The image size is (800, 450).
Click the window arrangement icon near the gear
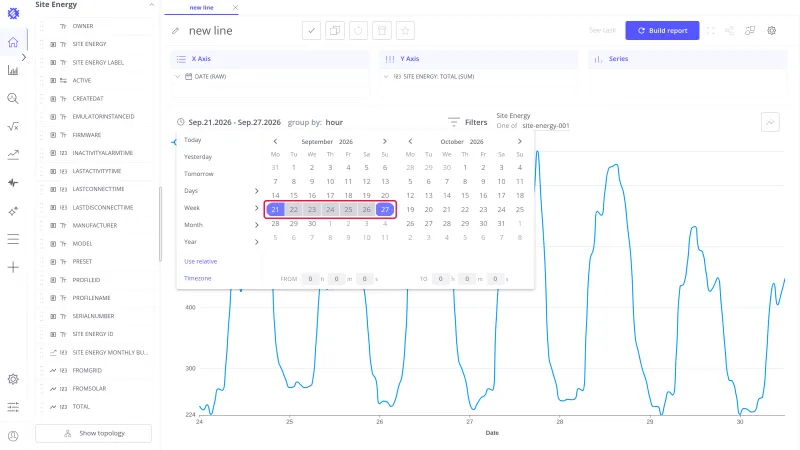[750, 31]
